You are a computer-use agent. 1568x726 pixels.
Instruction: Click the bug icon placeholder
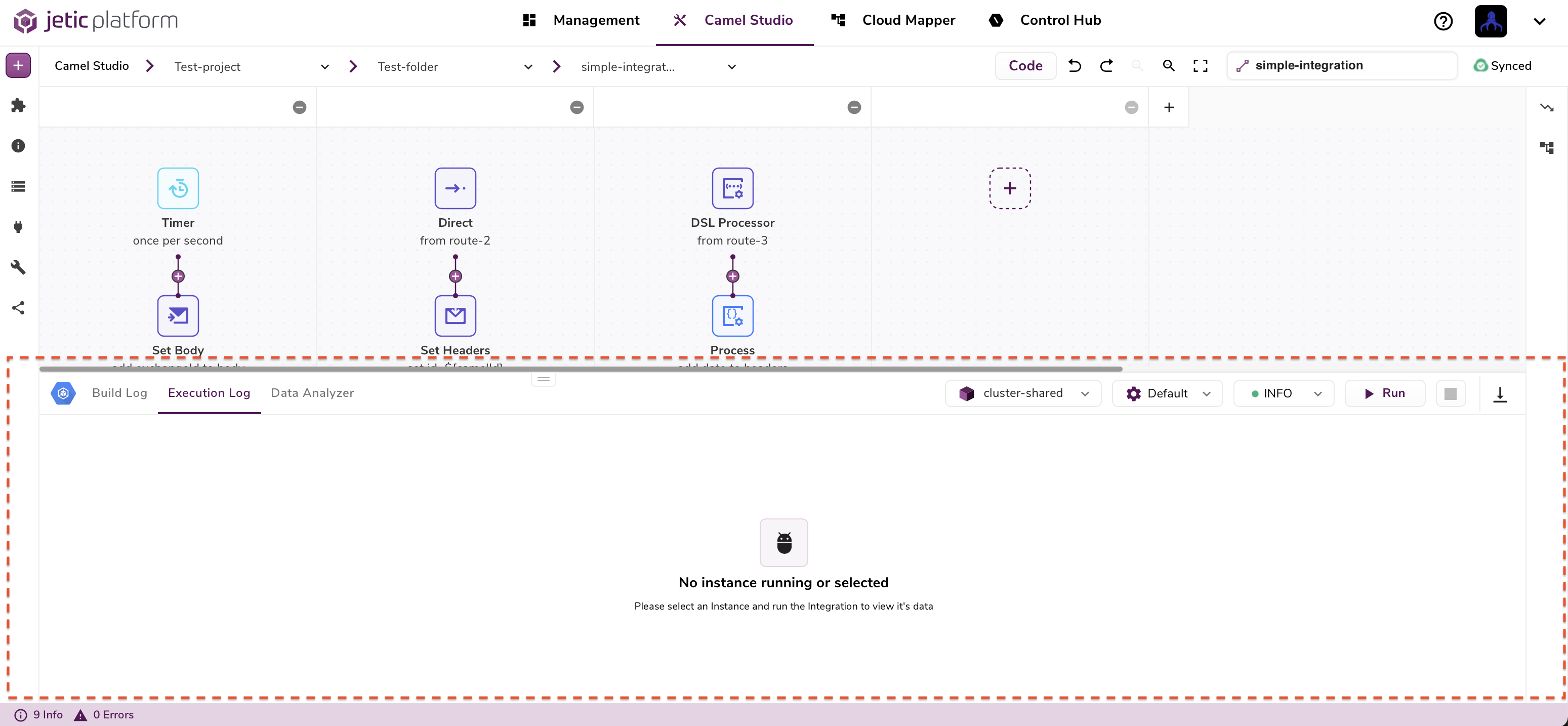pyautogui.click(x=784, y=543)
